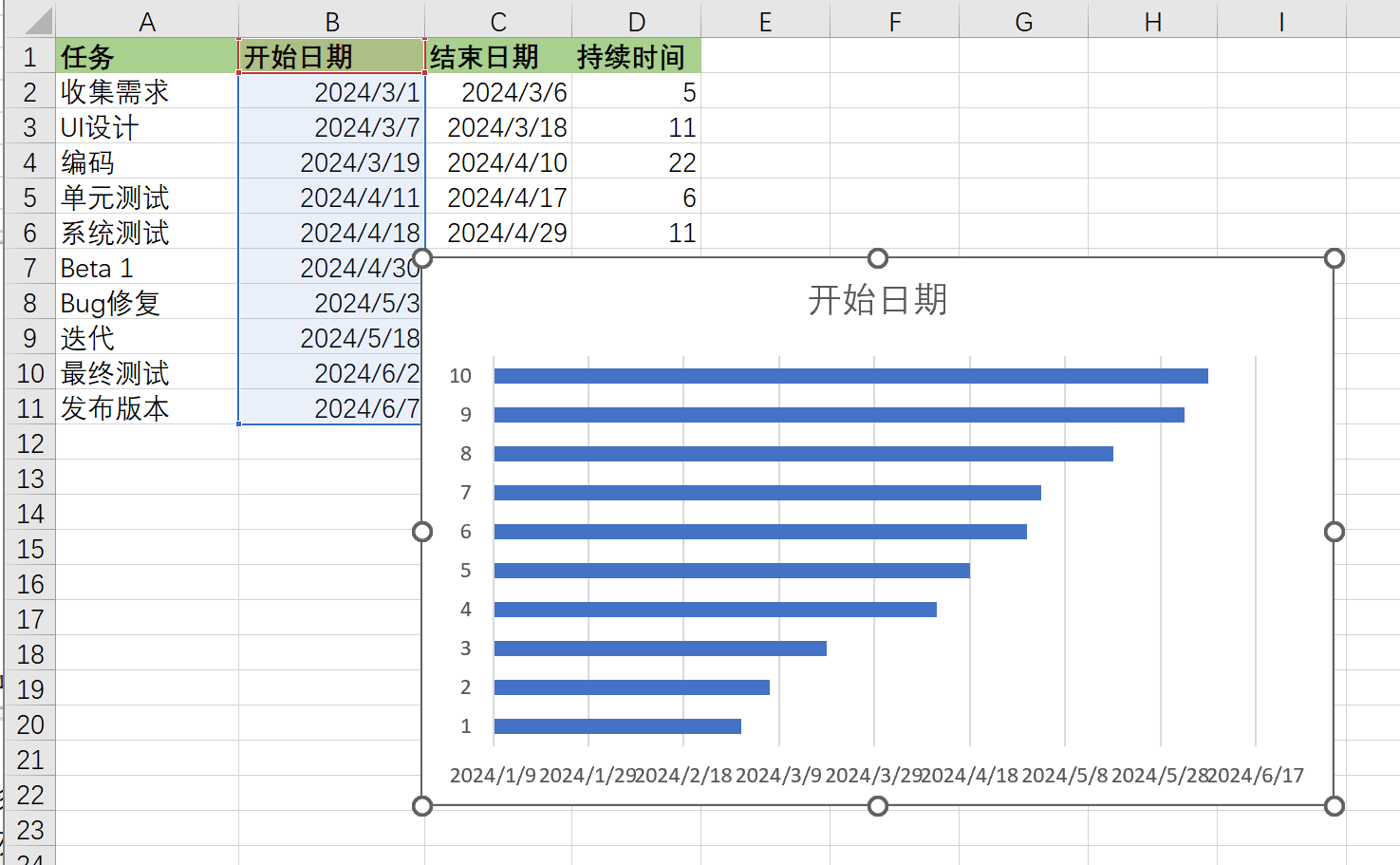
Task: Click duration value 5 cell
Action: (x=636, y=91)
